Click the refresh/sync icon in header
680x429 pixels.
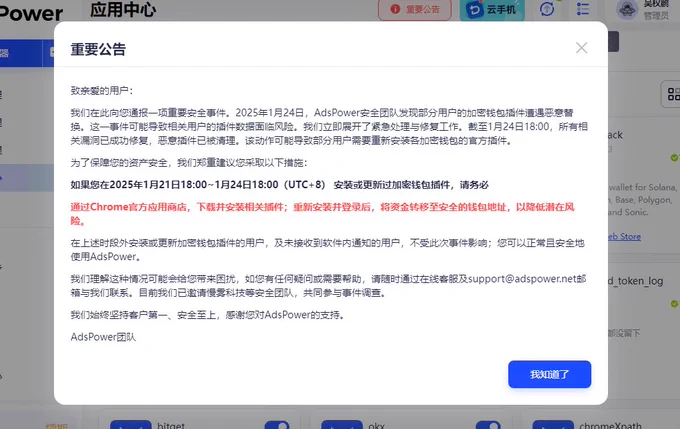[547, 9]
